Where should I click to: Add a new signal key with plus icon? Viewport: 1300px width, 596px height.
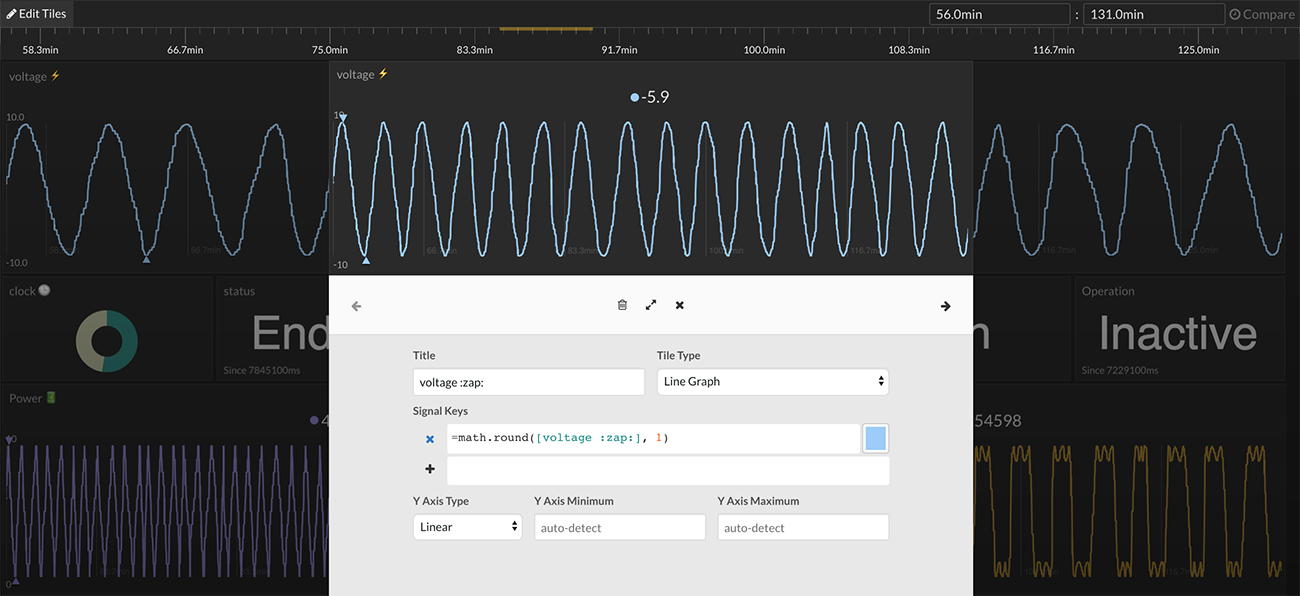(430, 469)
